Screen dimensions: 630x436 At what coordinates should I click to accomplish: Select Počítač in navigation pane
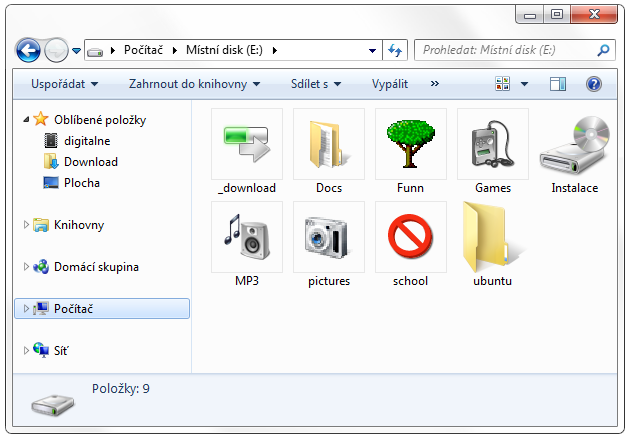102,309
